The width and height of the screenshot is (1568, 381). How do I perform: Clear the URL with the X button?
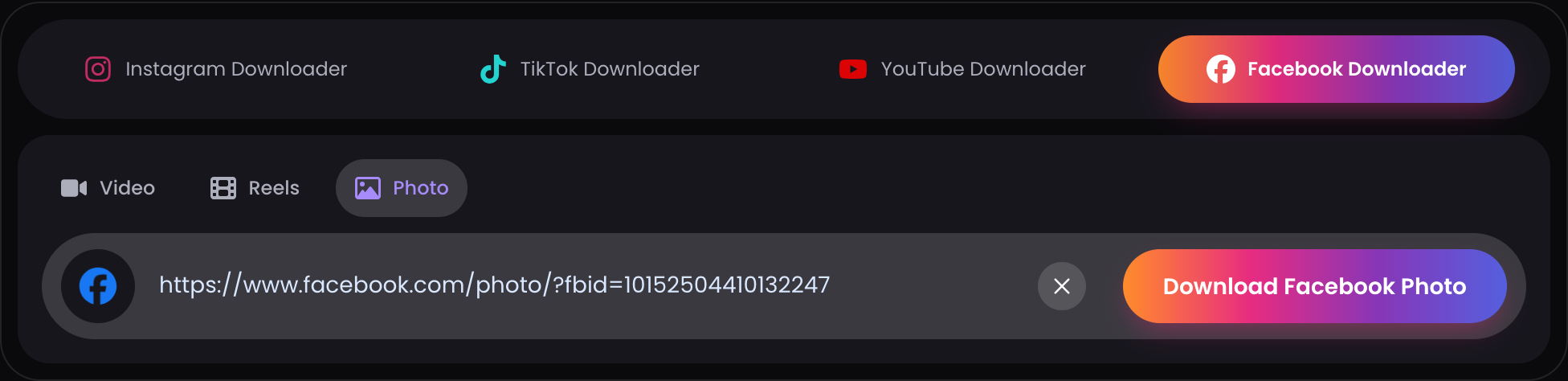tap(1062, 286)
